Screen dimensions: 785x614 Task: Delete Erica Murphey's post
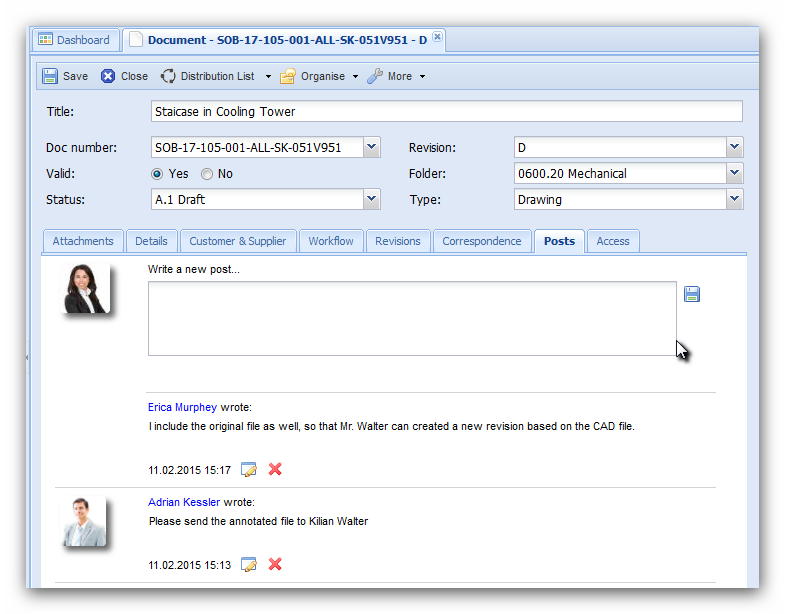pyautogui.click(x=275, y=470)
